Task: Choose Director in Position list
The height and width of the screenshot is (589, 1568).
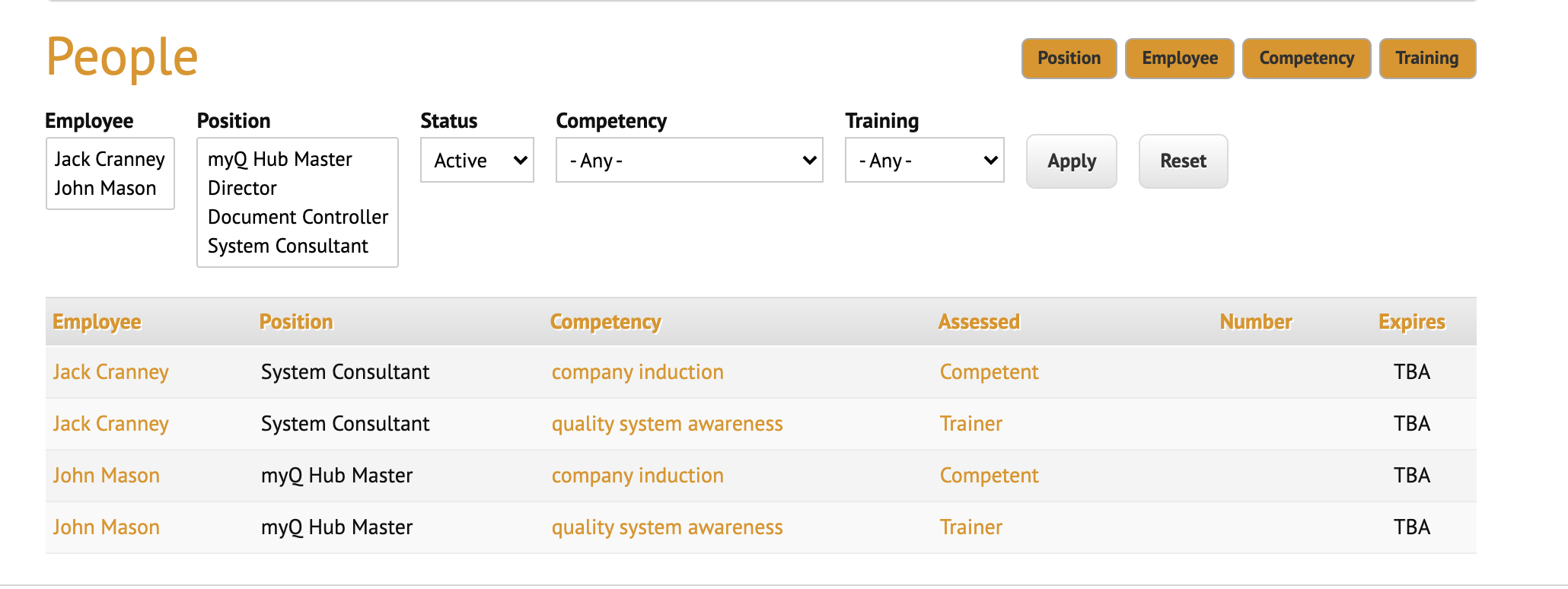Action: (242, 188)
